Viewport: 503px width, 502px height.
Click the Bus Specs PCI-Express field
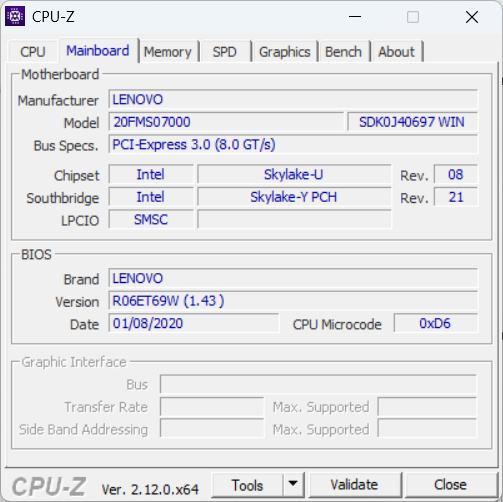(293, 145)
